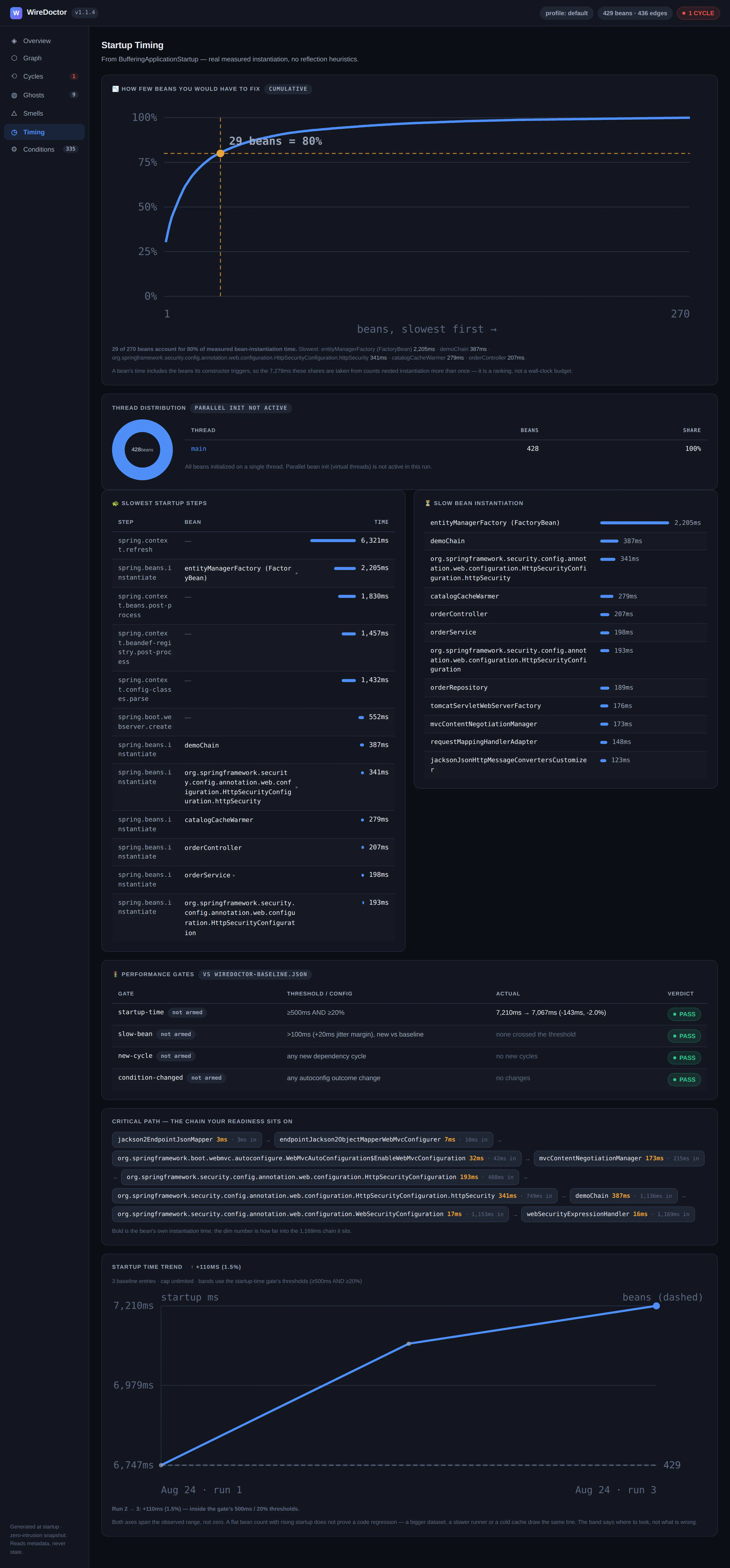
Task: Click jackson2EndpointJsonMapper chip in critical path
Action: [187, 1139]
